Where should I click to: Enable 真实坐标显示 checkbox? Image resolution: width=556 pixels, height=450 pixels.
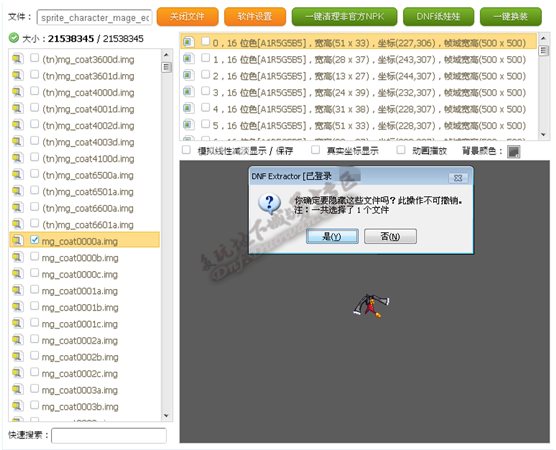click(x=315, y=150)
